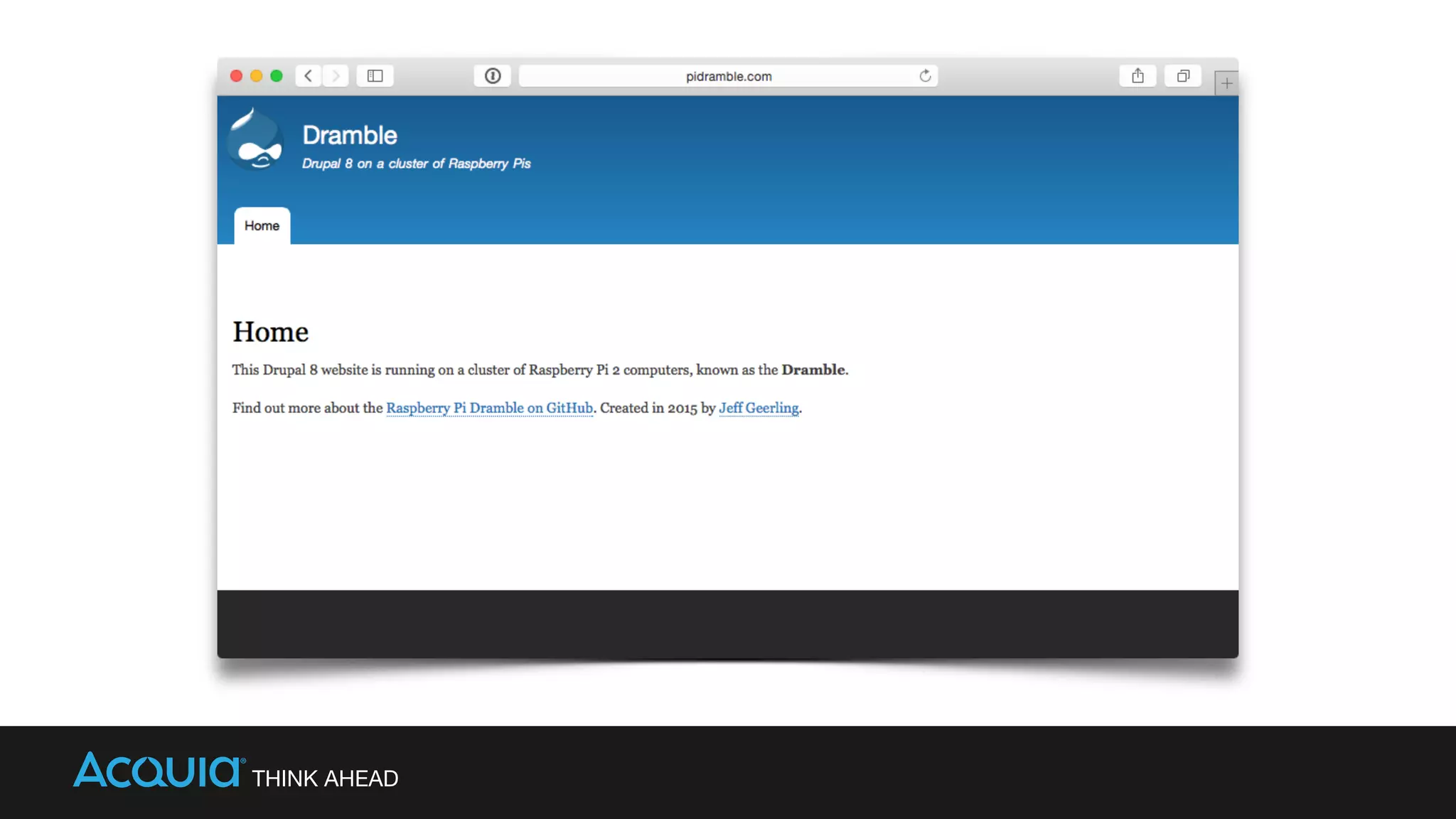The image size is (1456, 819).
Task: Open the Raspberry Pi Dramble on GitHub link
Action: click(x=489, y=408)
